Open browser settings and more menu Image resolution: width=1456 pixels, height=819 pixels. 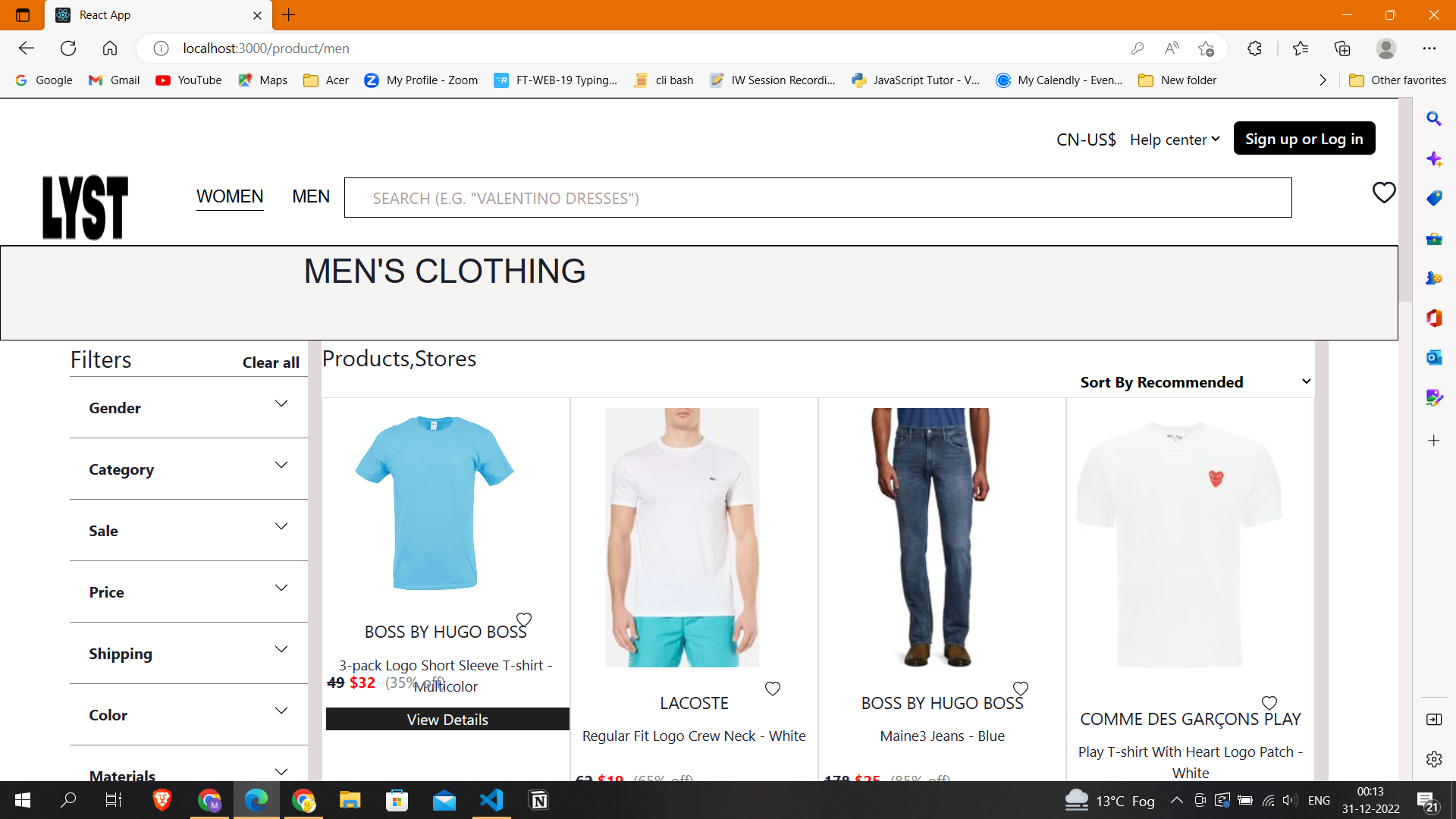[x=1429, y=49]
